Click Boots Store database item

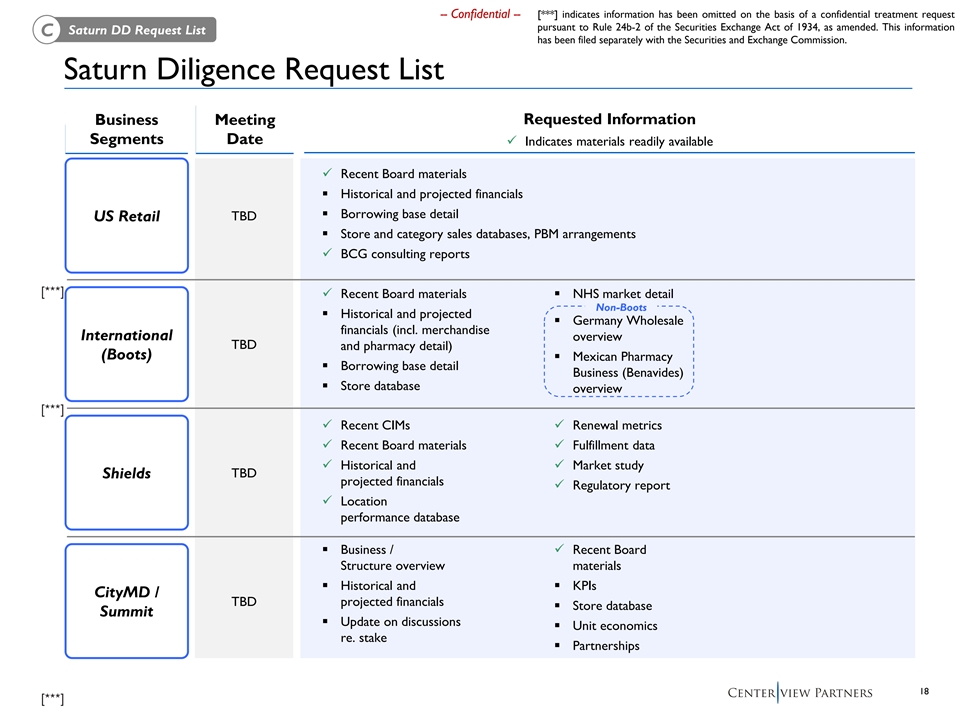click(380, 386)
